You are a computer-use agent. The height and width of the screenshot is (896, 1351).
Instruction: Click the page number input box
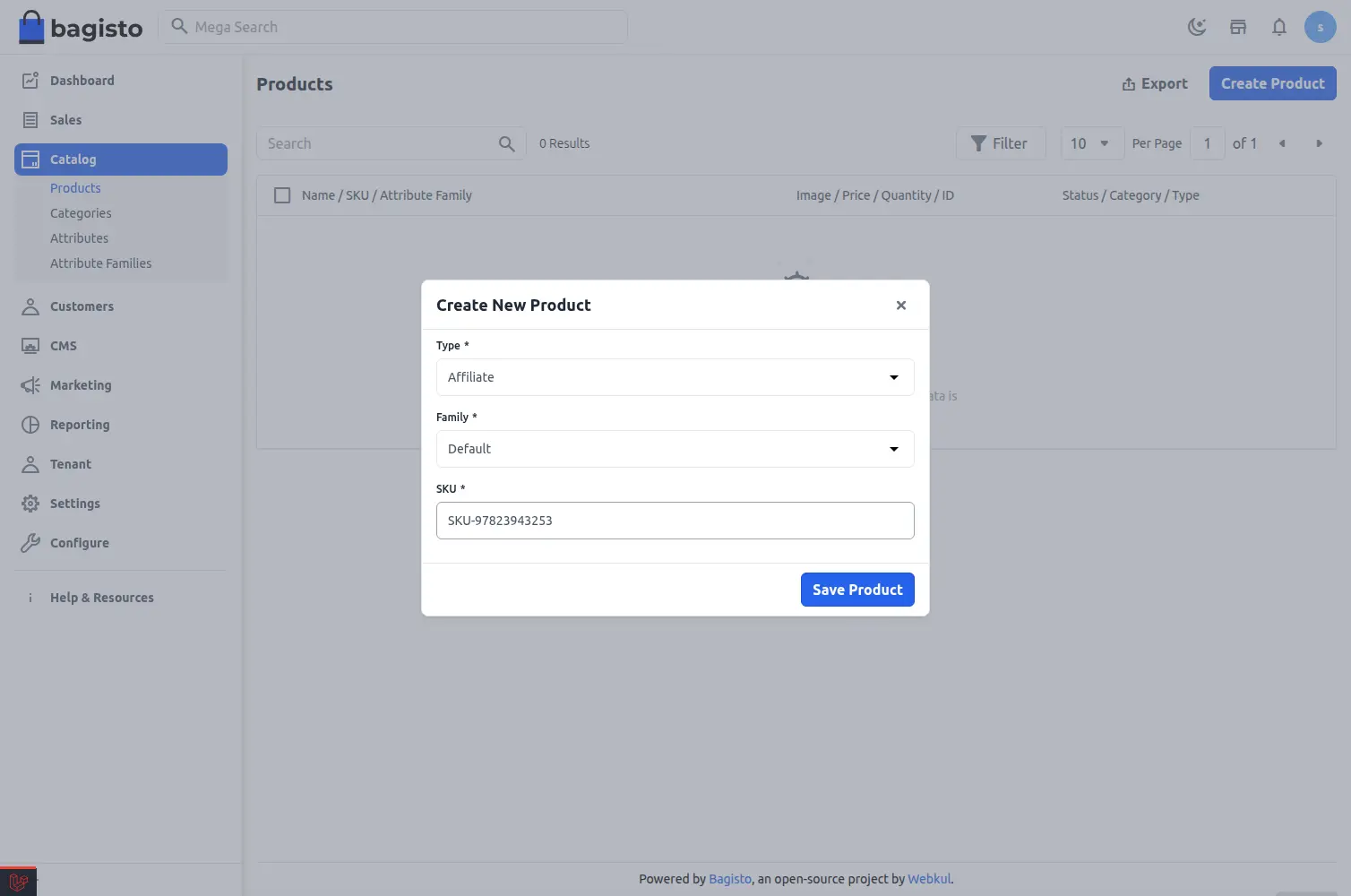click(1208, 143)
